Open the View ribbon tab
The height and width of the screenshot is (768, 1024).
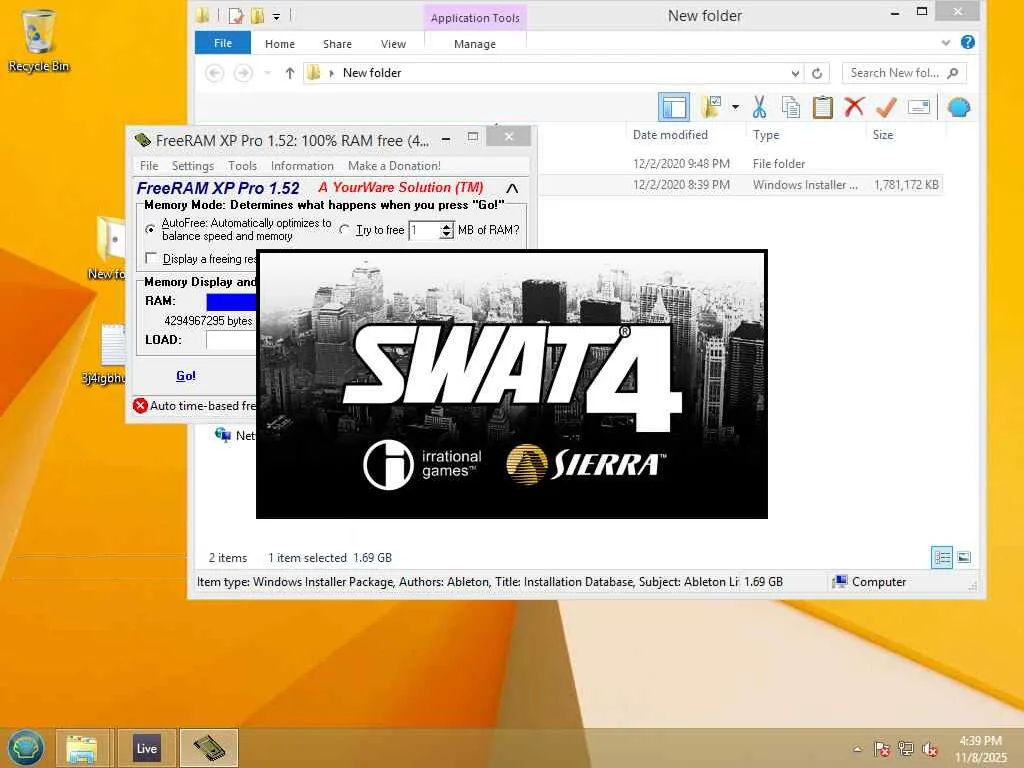click(x=393, y=44)
